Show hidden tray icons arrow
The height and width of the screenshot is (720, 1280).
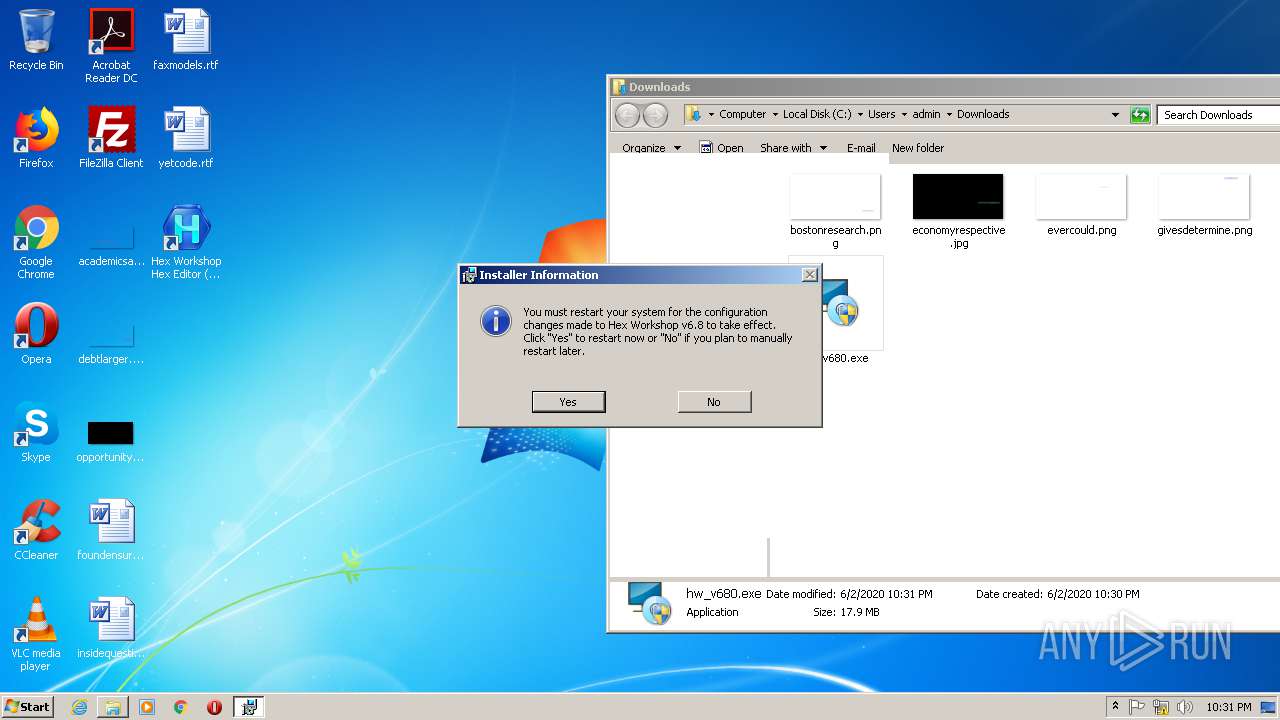coord(1115,707)
